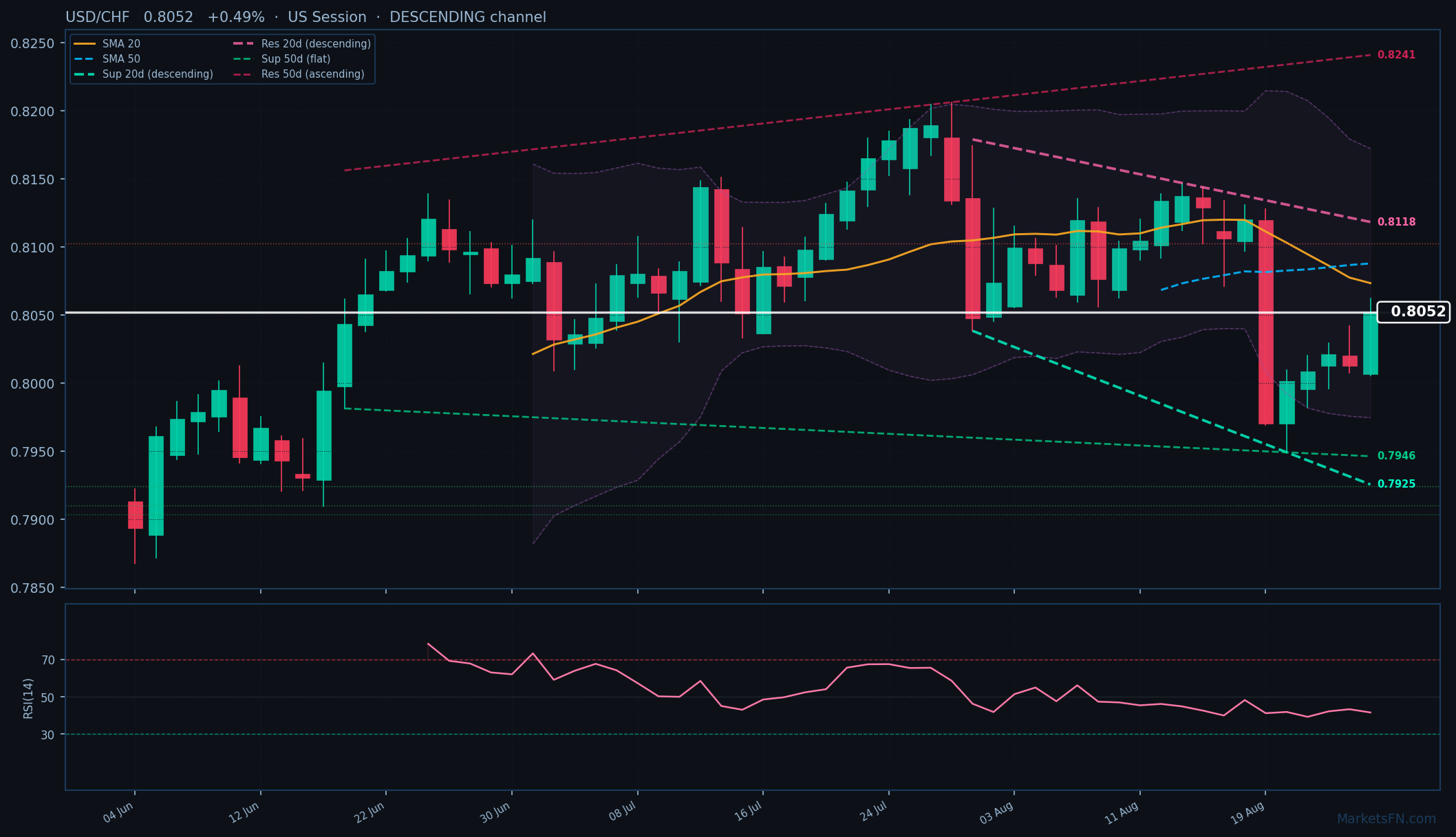Click the 08 Jul date tick label
This screenshot has height=837, width=1456.
(x=622, y=813)
